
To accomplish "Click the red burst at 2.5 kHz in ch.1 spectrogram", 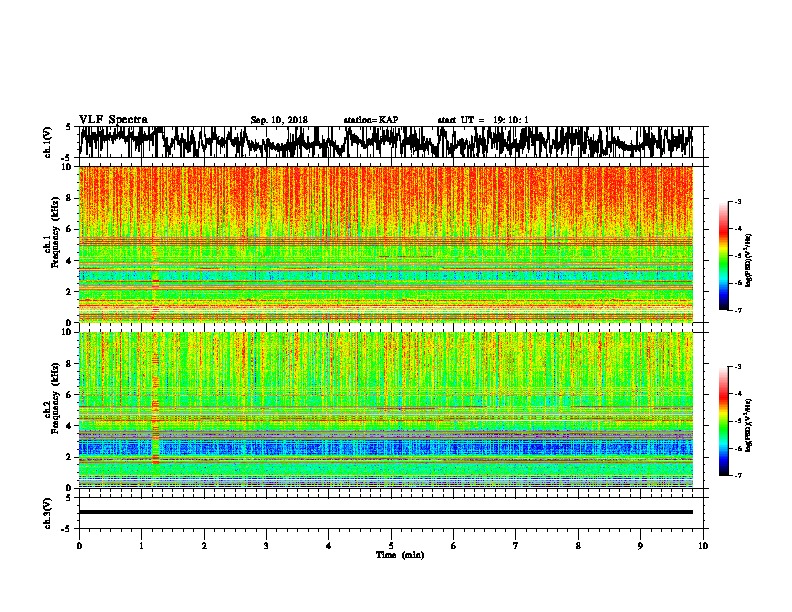I will pos(156,283).
